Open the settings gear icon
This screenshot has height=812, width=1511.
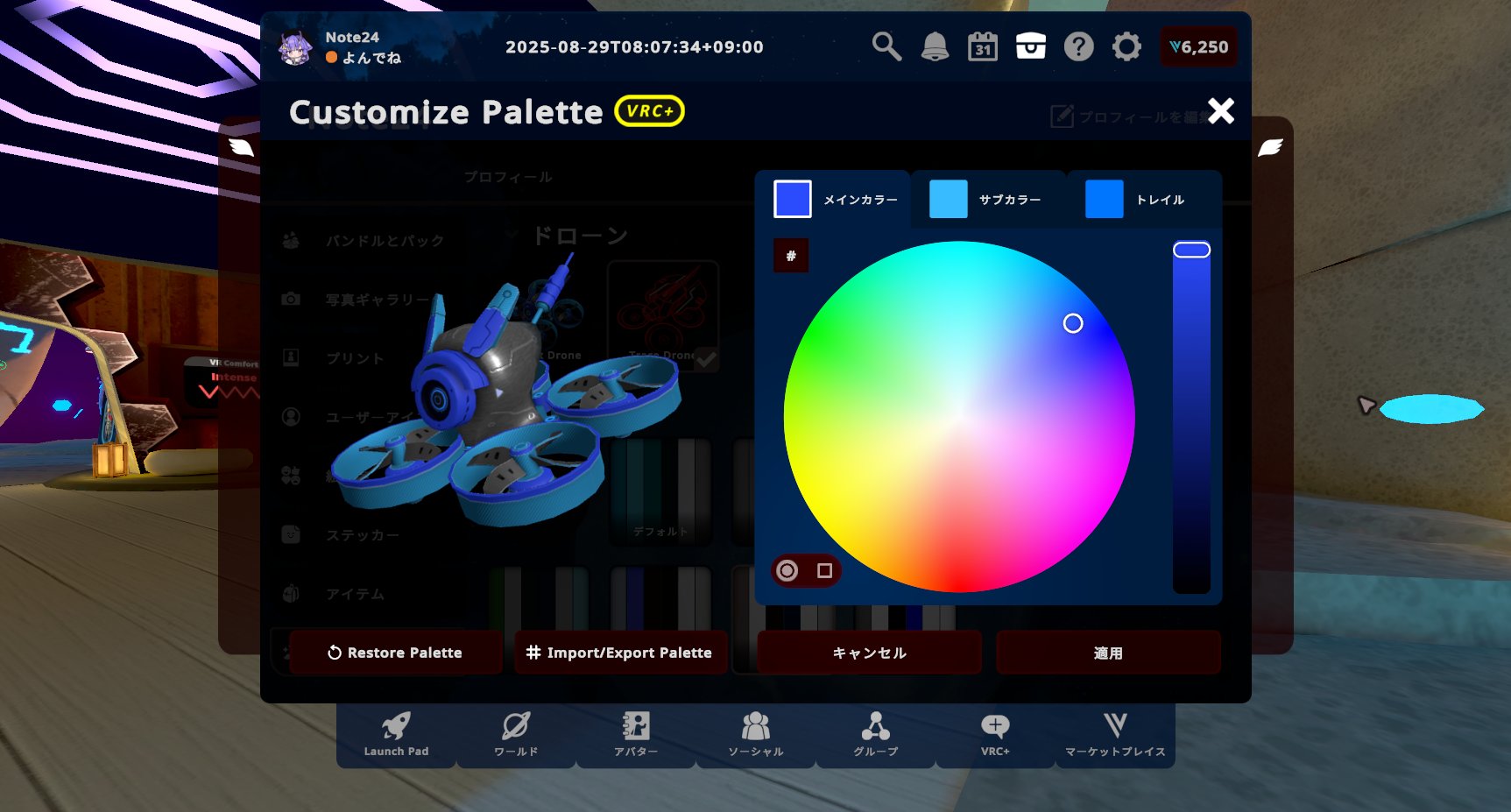(1126, 46)
